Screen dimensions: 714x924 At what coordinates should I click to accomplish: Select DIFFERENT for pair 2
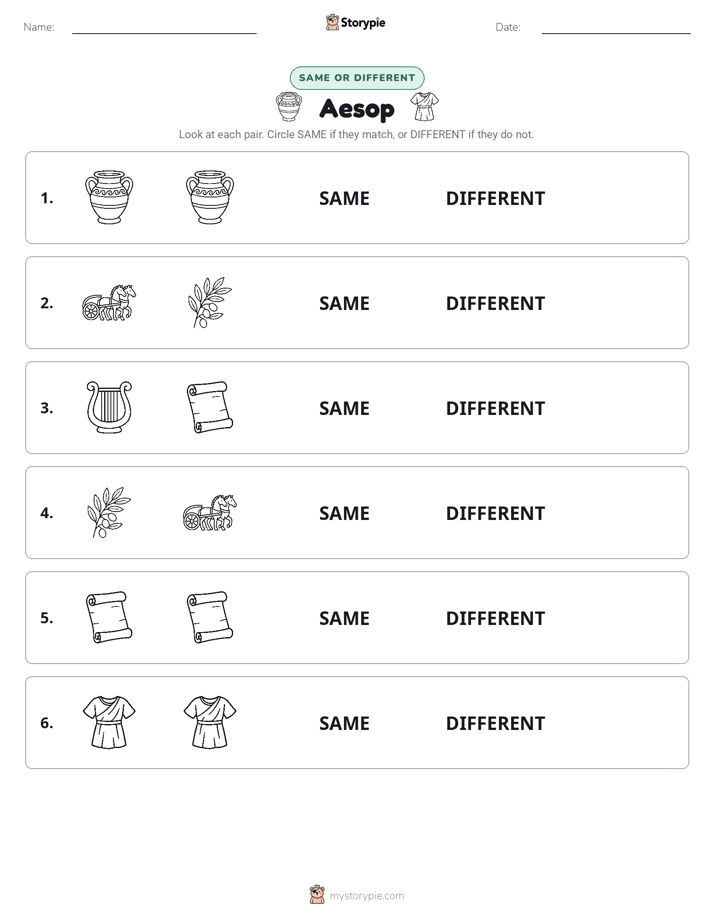[x=495, y=303]
